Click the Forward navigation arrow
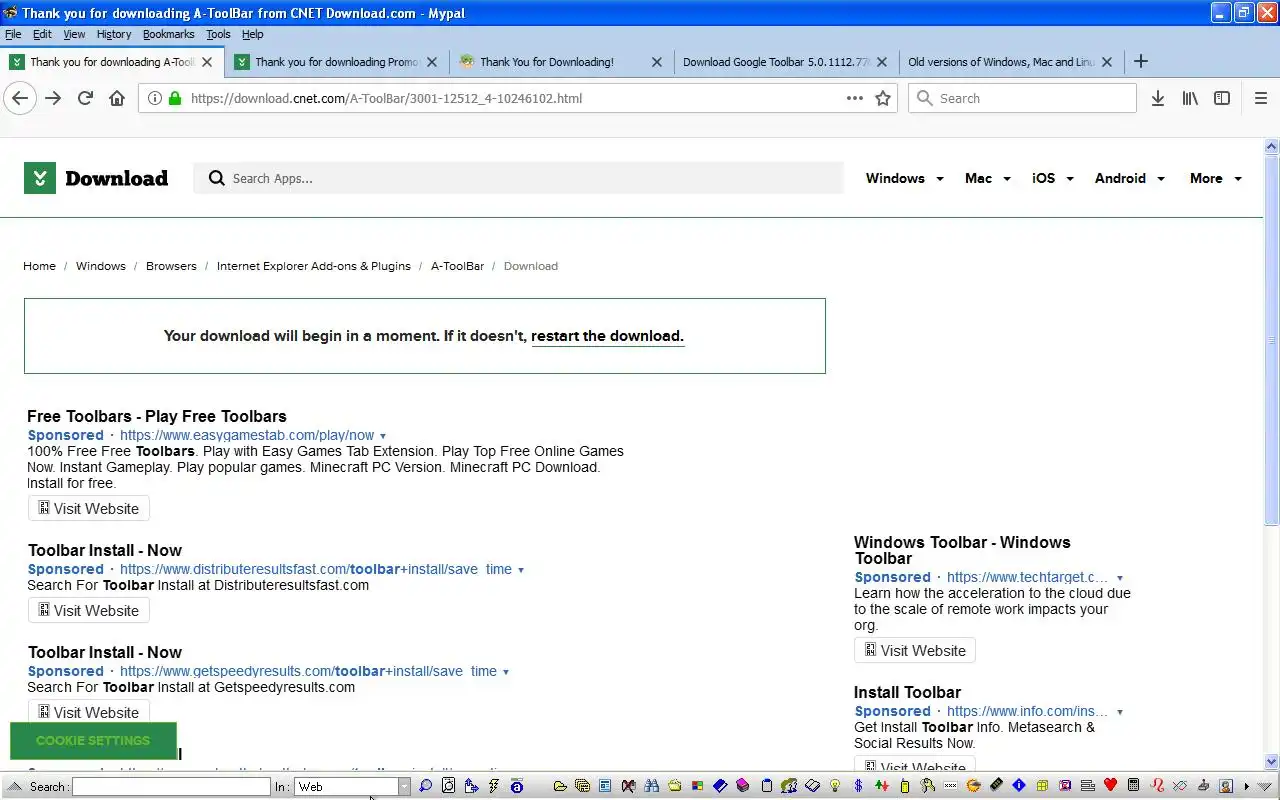The height and width of the screenshot is (800, 1280). (x=53, y=98)
